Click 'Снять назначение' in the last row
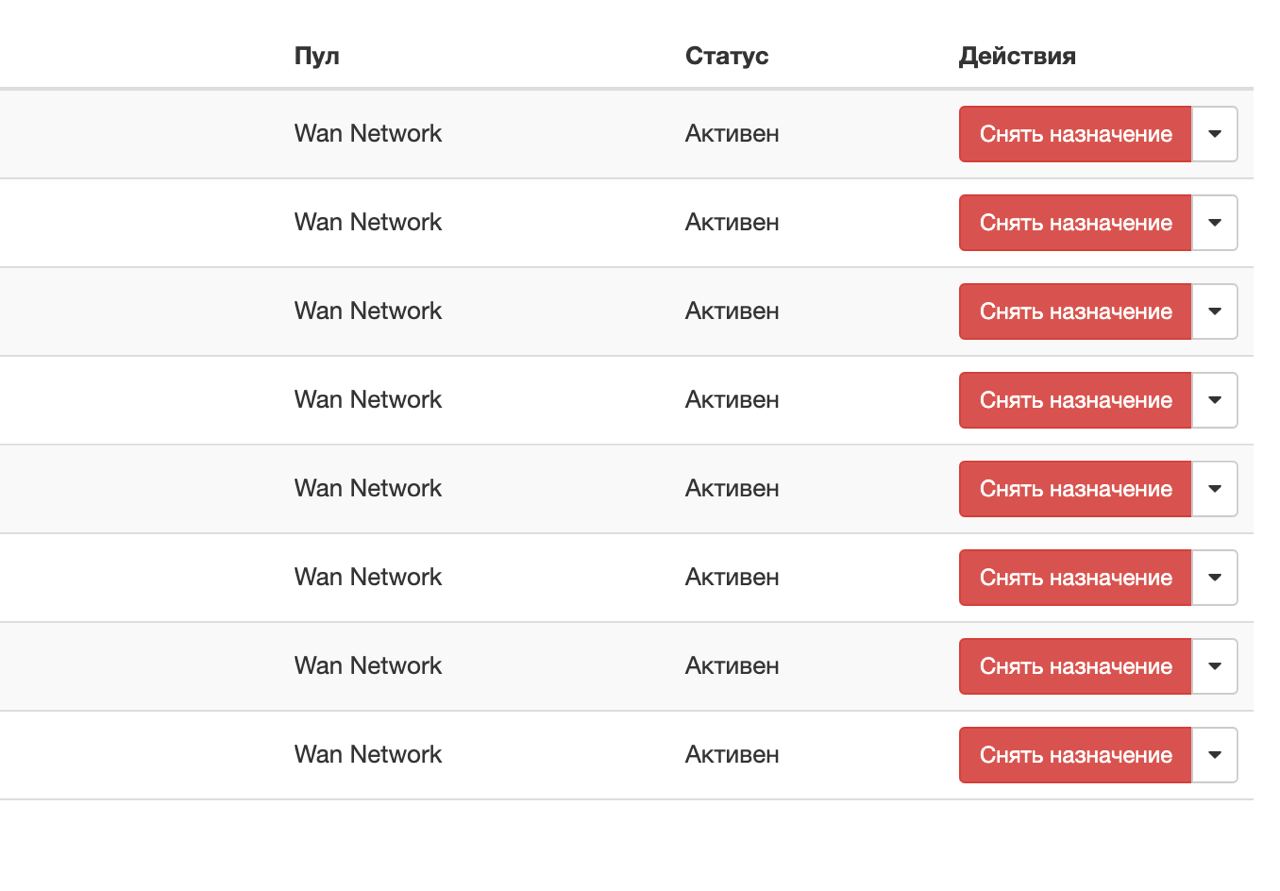The image size is (1280, 891). pyautogui.click(x=1075, y=755)
